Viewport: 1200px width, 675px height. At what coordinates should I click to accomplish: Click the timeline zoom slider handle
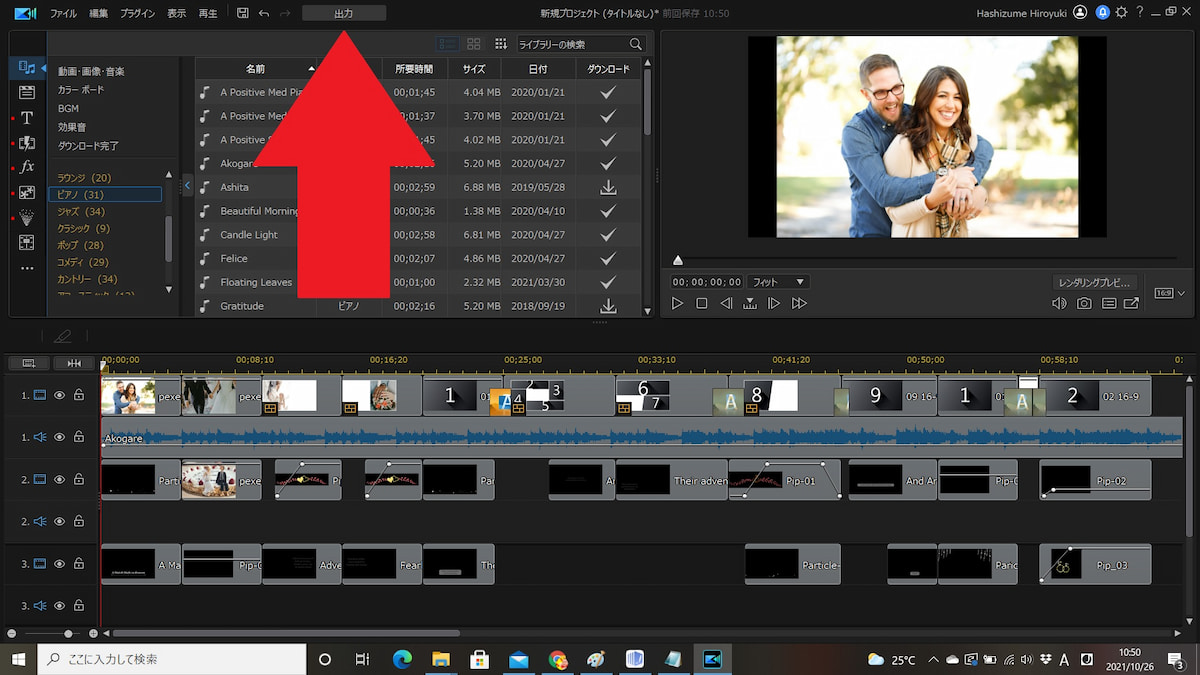(x=68, y=633)
